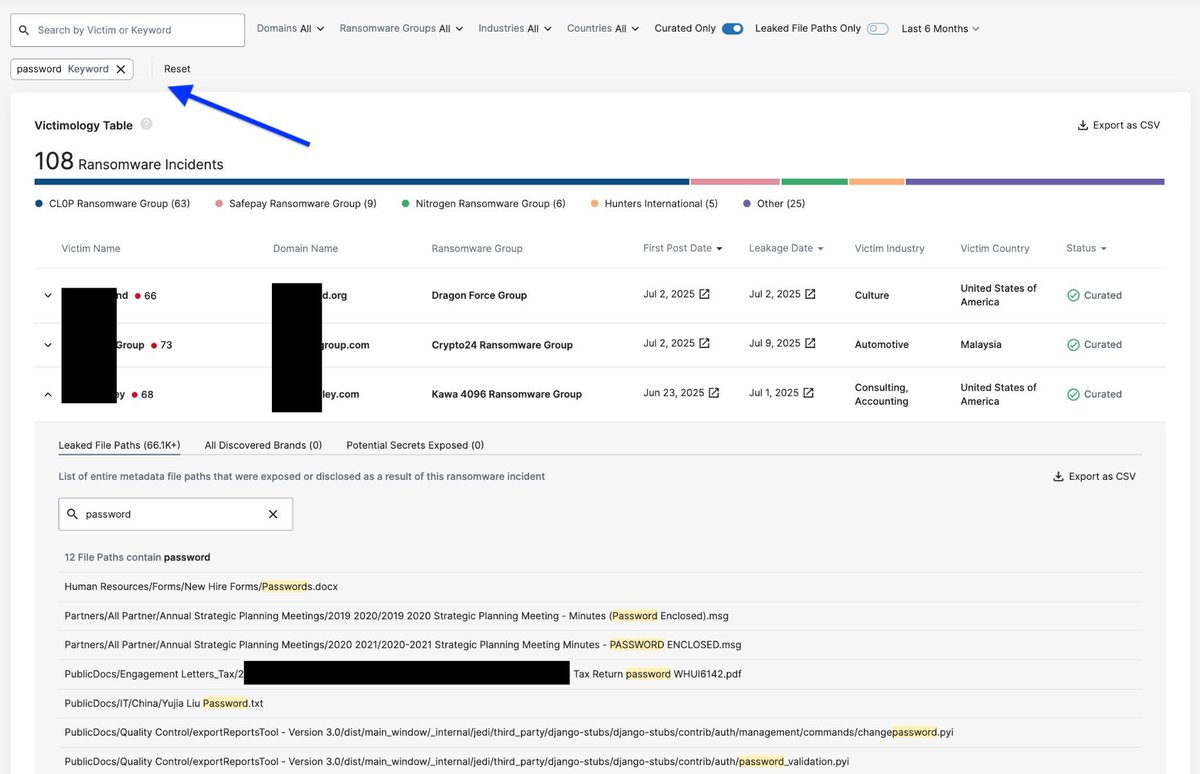Open the Domains filter dropdown

click(x=290, y=29)
